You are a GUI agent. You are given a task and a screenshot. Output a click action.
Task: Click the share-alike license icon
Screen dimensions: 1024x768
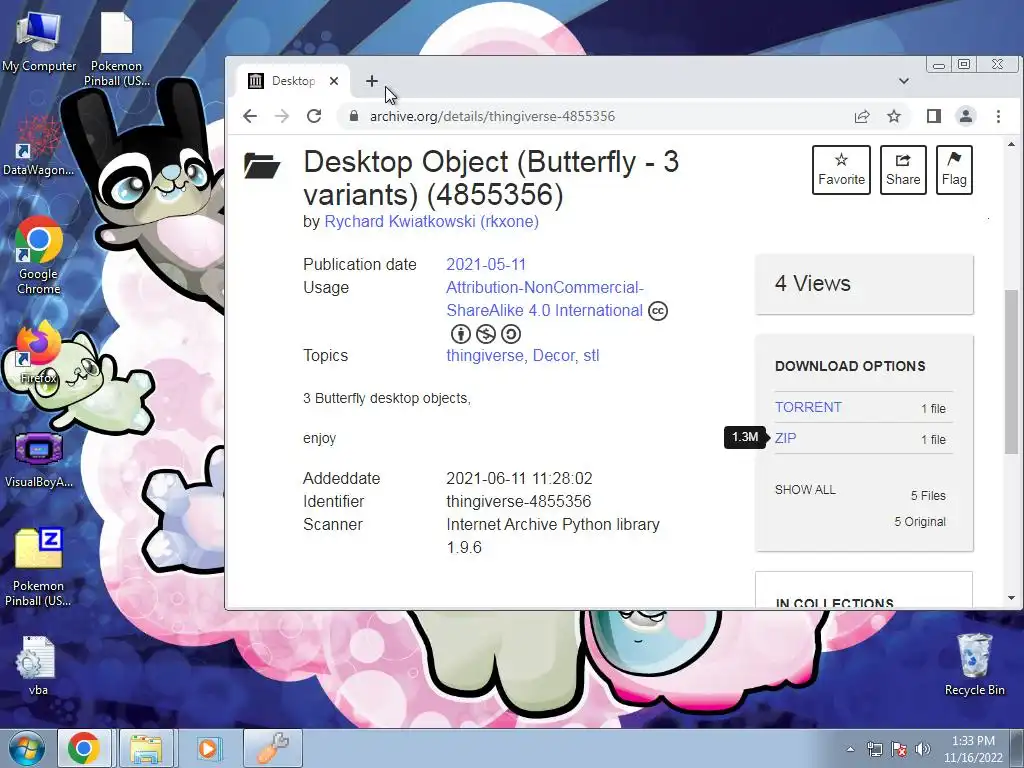[511, 334]
